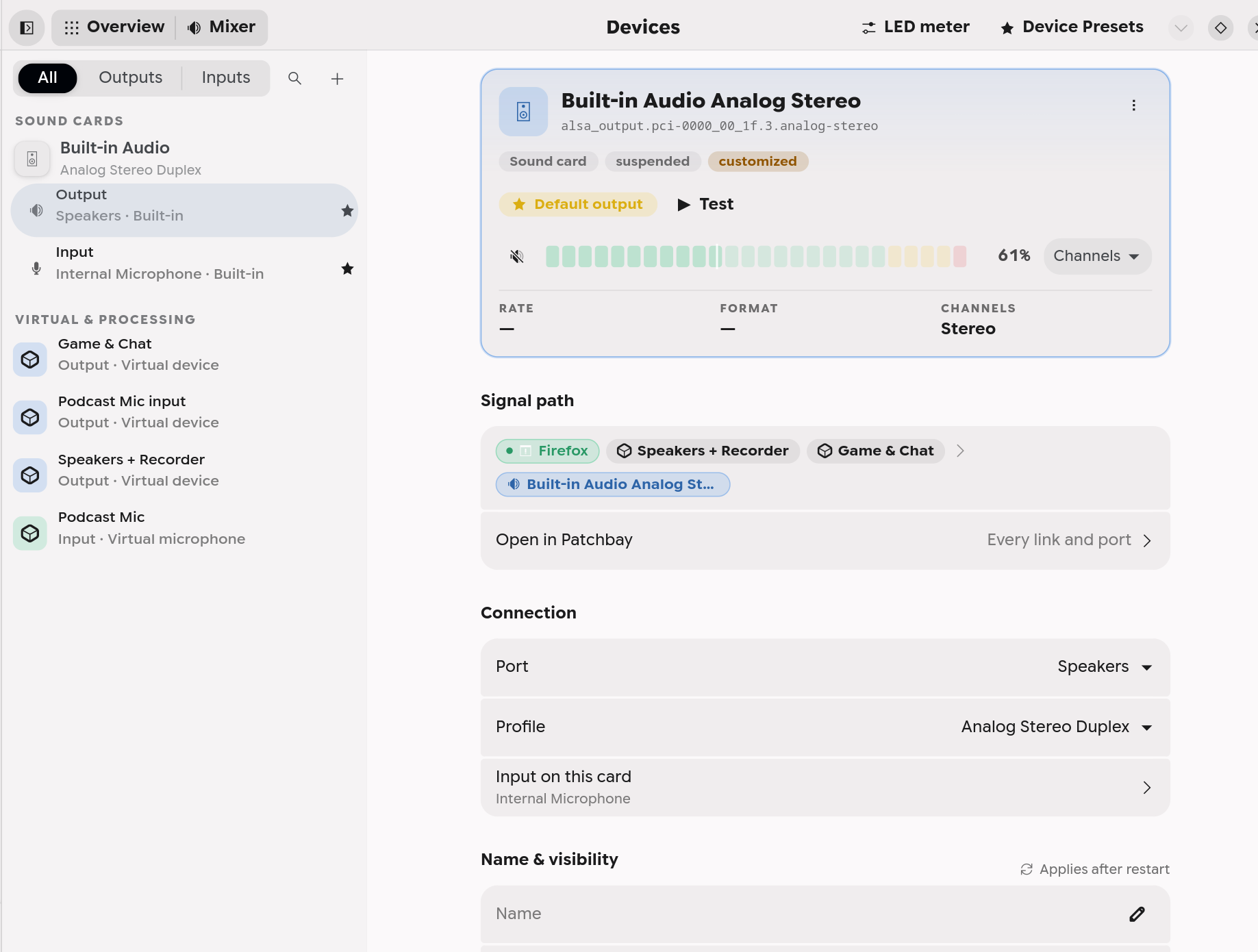1258x952 pixels.
Task: Click Game & Chat path chip
Action: coord(876,451)
